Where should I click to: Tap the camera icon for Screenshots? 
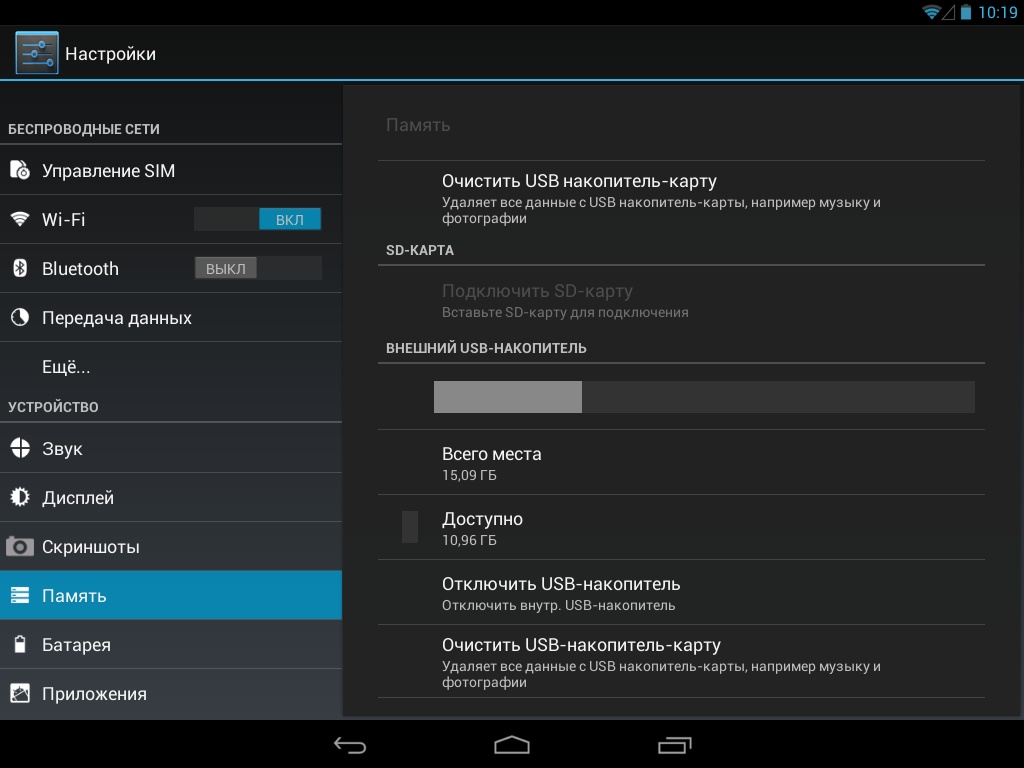click(20, 546)
